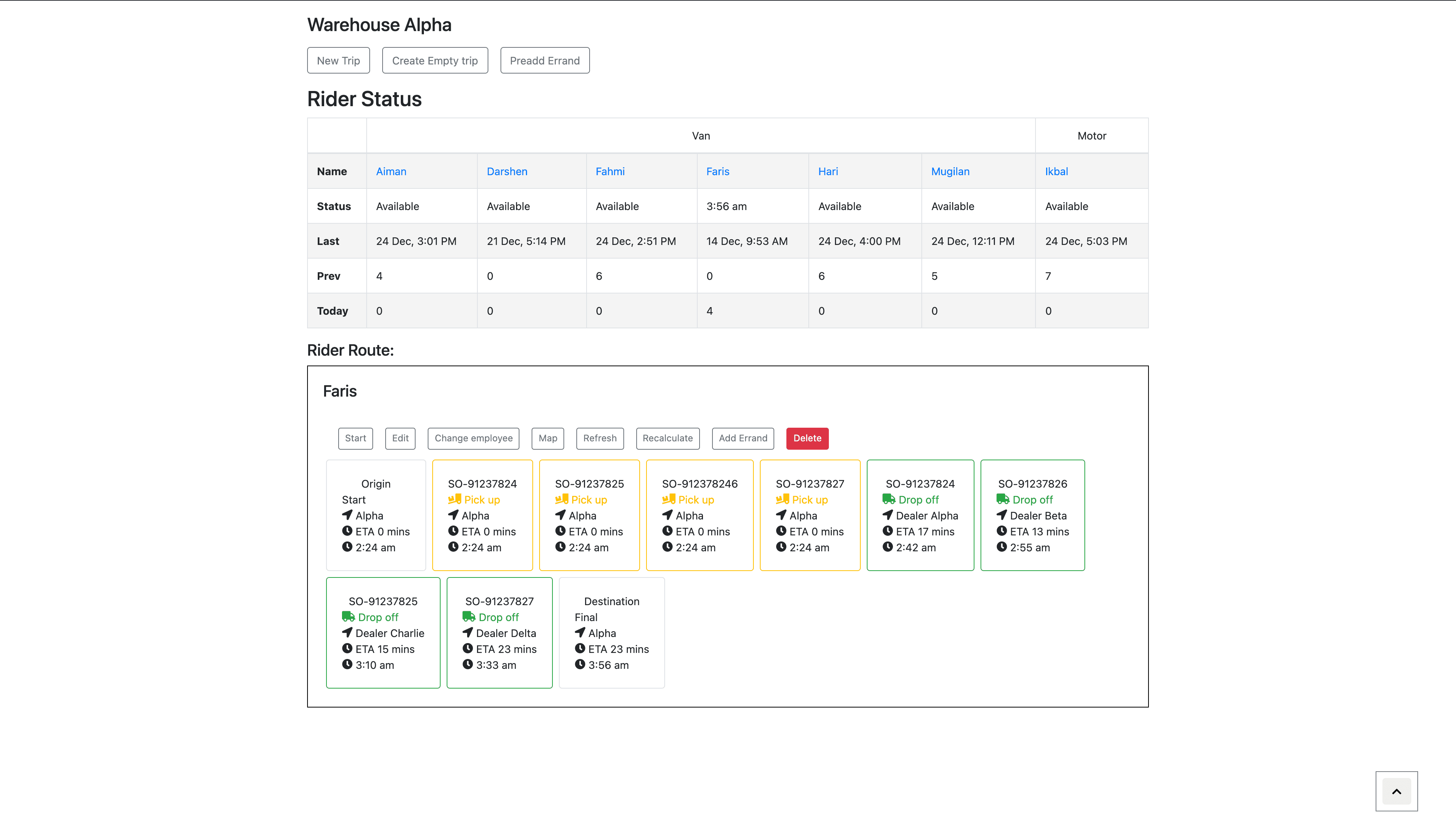
Task: Select the Ikbal motor rider link
Action: (1056, 171)
